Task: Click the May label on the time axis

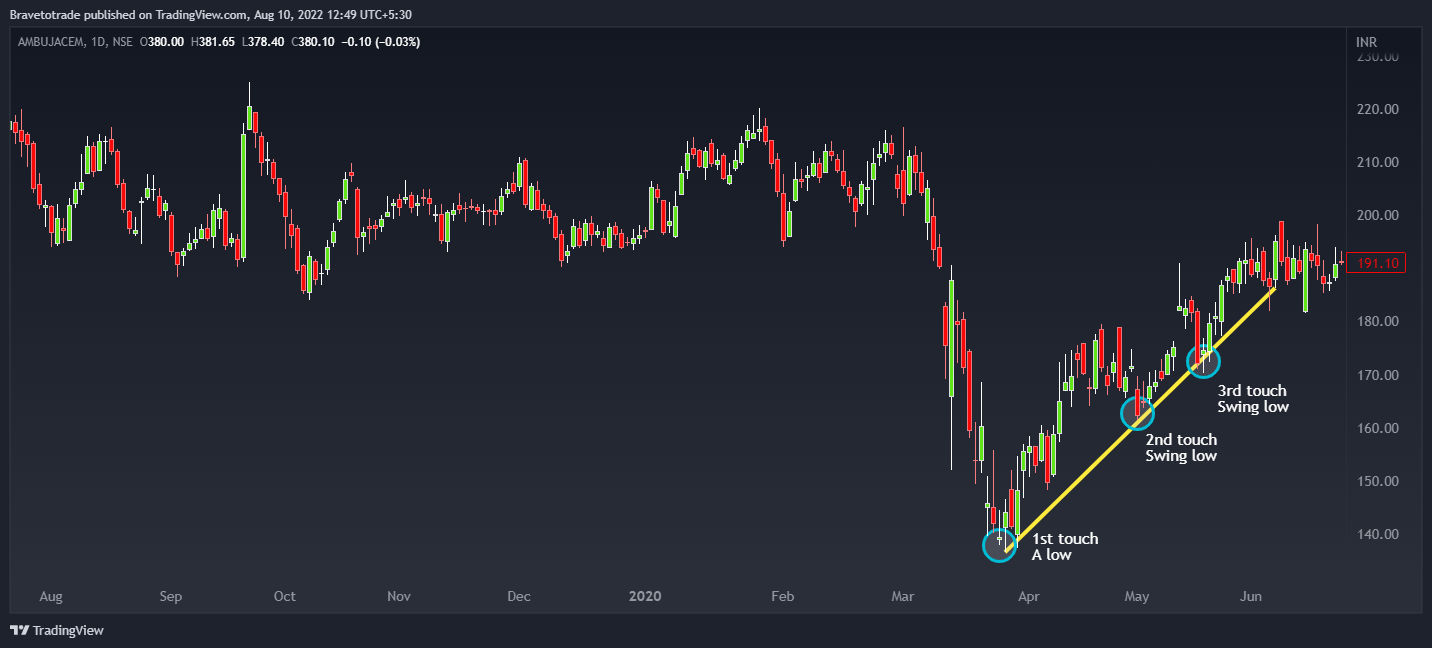Action: click(1136, 597)
